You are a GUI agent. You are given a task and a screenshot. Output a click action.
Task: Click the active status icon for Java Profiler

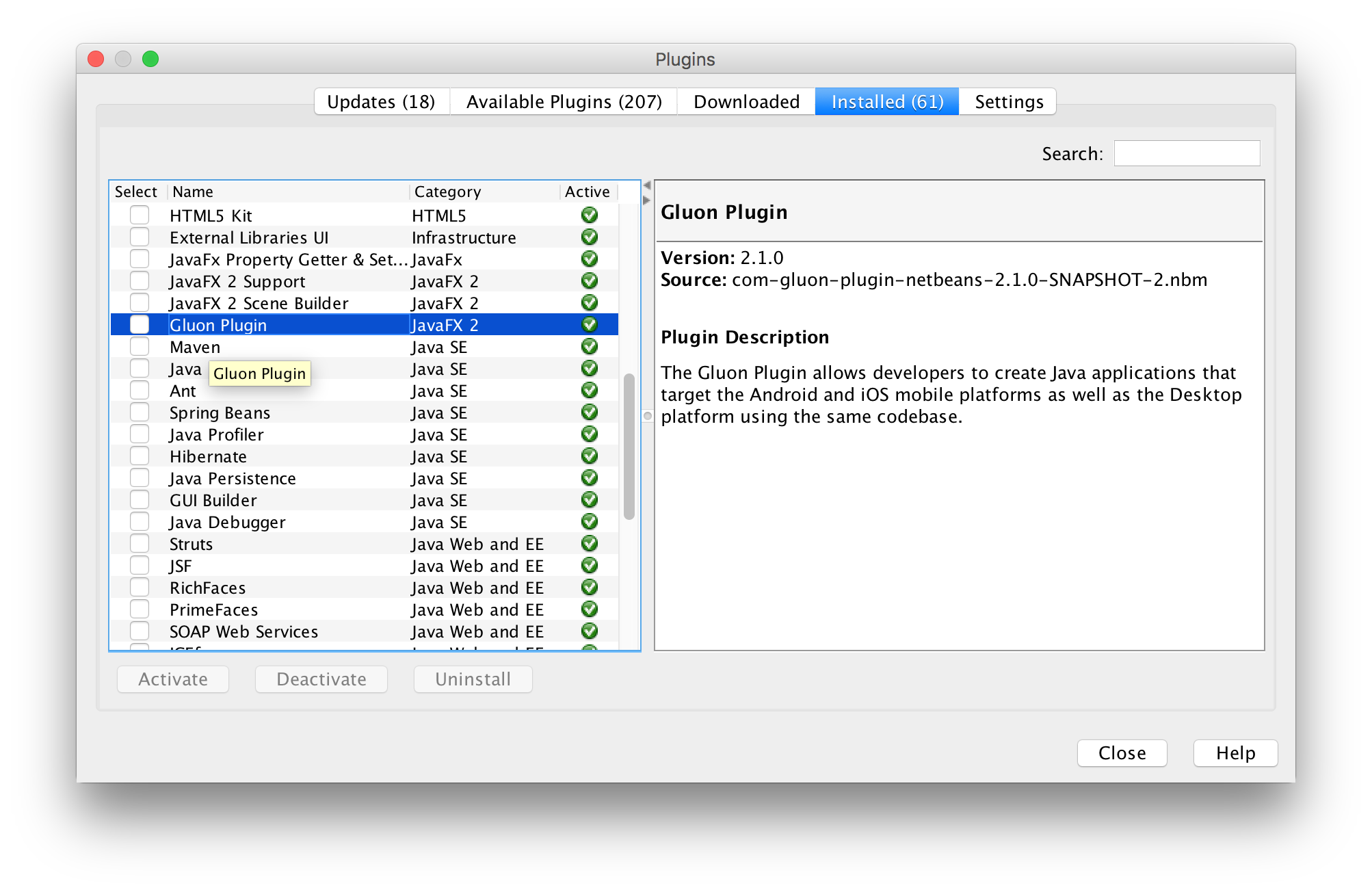tap(589, 434)
